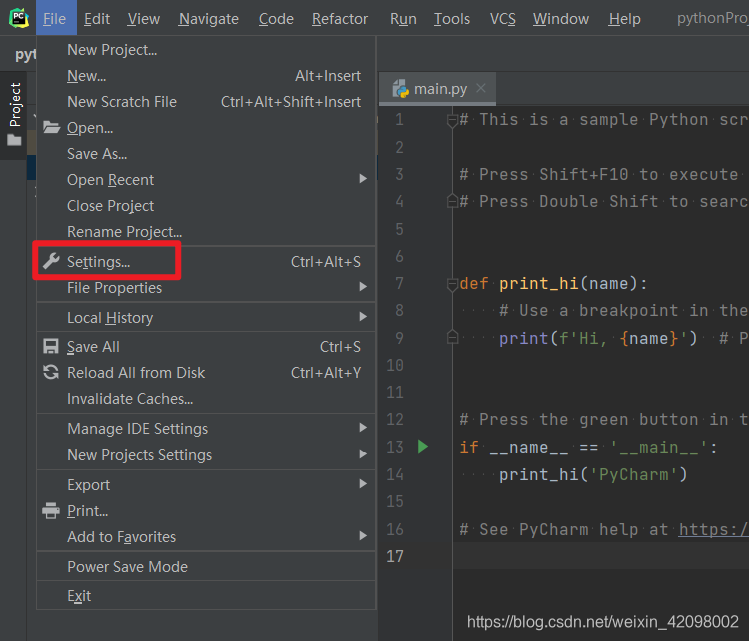Screen dimensions: 749x641
Task: Click line number 7 in the gutter
Action: (399, 283)
